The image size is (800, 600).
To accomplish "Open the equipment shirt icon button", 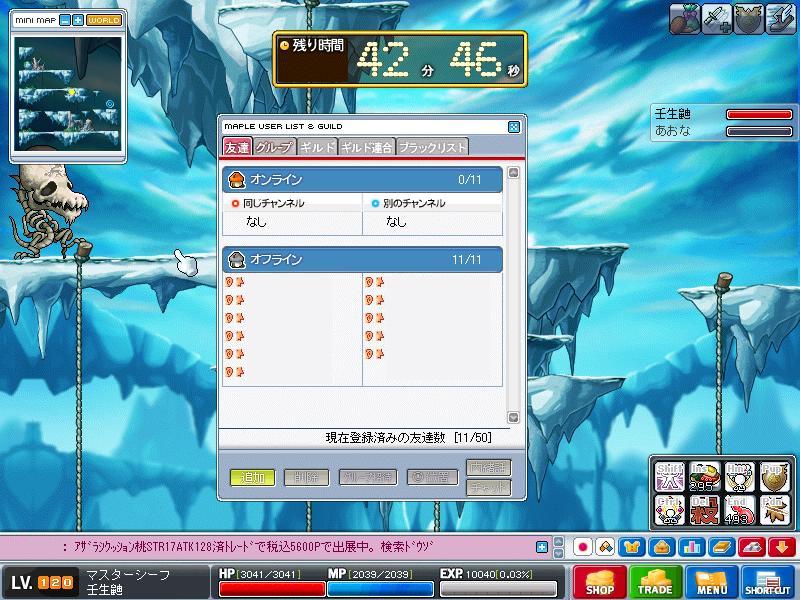I will pos(632,547).
